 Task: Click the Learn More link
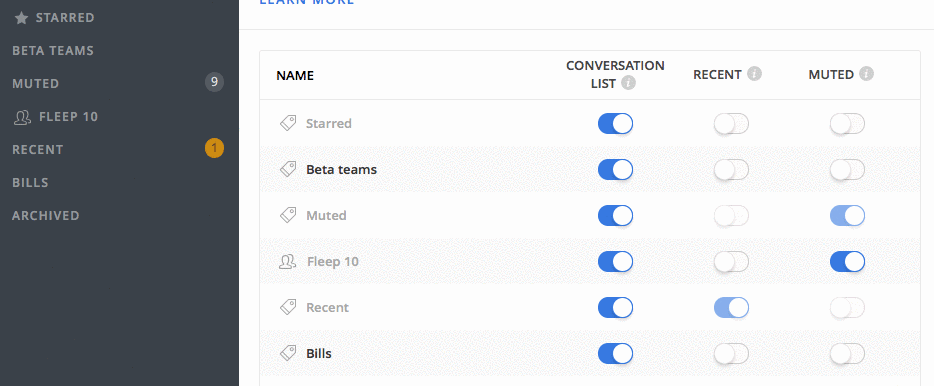307,2
